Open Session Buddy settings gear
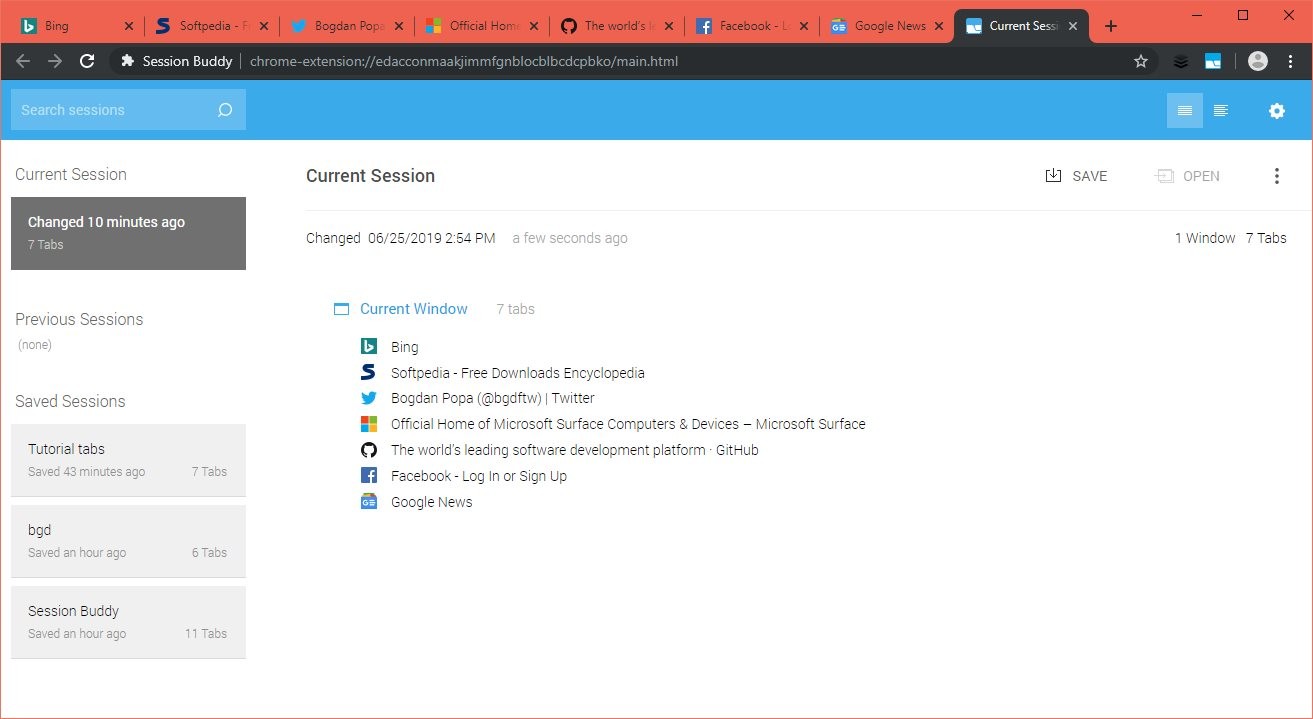Image resolution: width=1313 pixels, height=719 pixels. click(1277, 111)
